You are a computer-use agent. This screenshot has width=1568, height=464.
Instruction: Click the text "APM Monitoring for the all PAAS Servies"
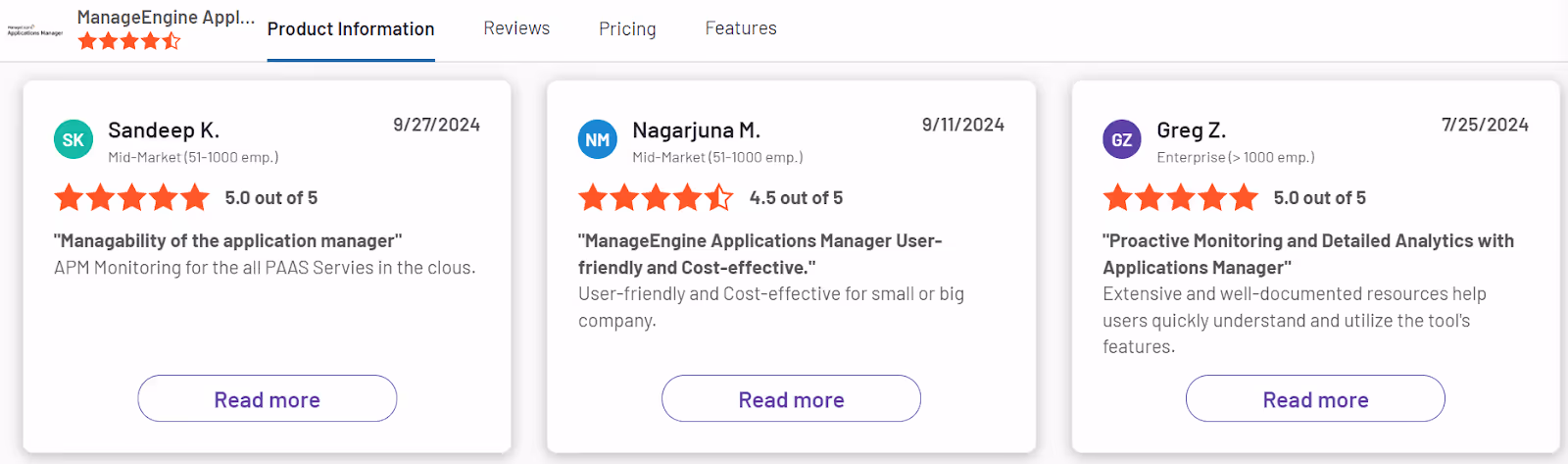click(x=265, y=268)
